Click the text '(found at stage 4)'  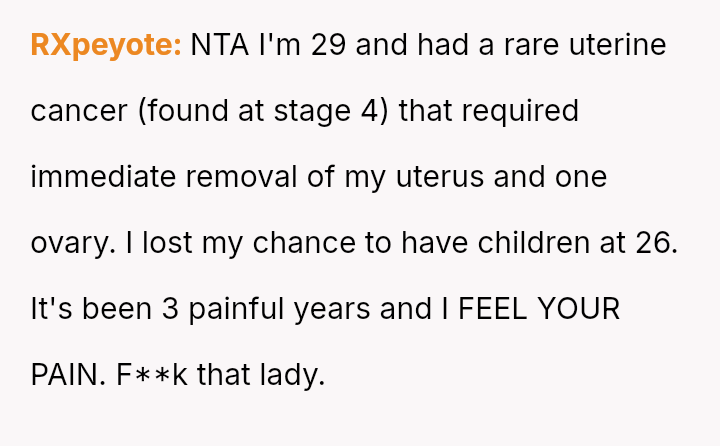pos(262,111)
